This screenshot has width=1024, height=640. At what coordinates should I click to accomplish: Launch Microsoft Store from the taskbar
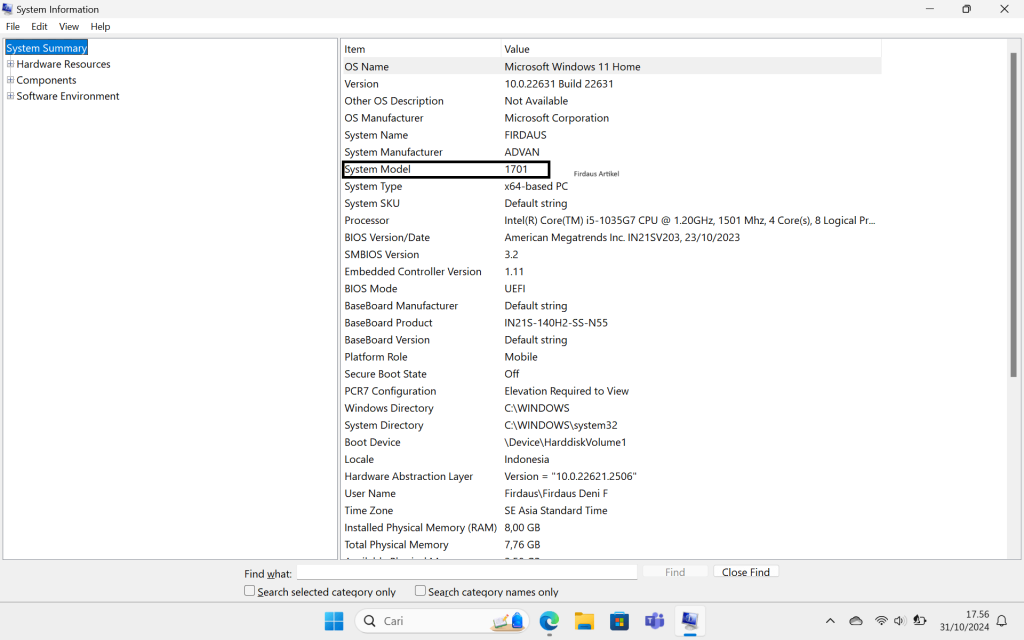point(619,621)
